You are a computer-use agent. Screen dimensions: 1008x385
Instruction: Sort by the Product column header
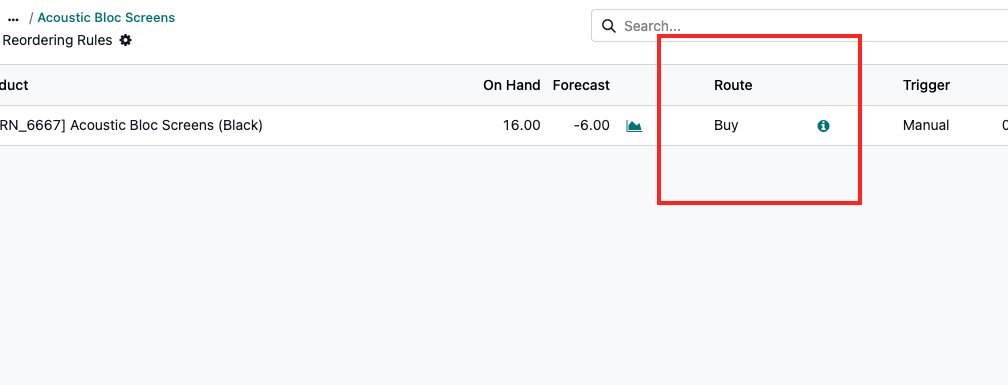click(13, 85)
